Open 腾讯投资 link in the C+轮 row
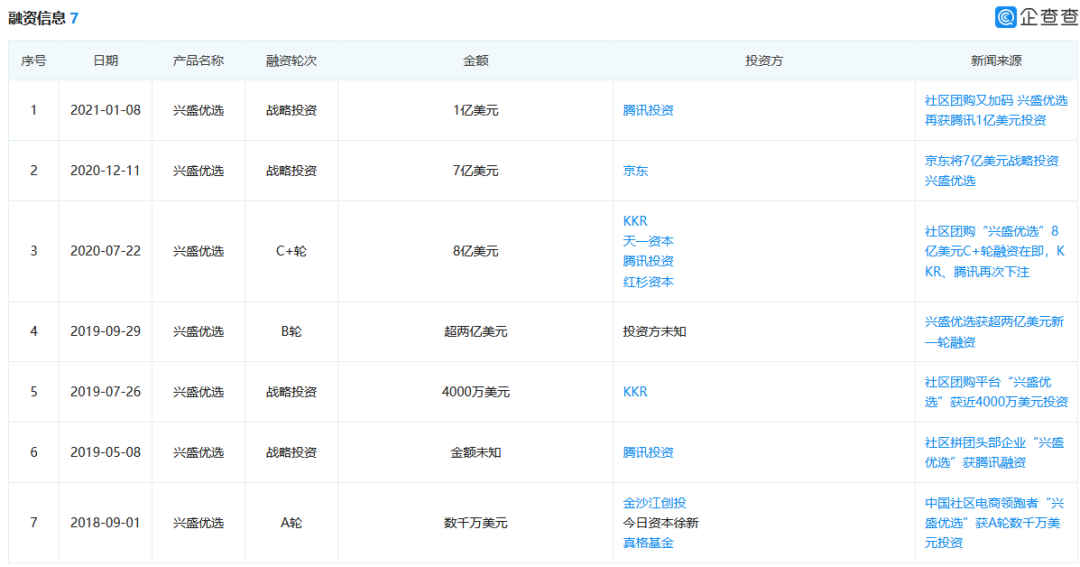 pos(648,261)
